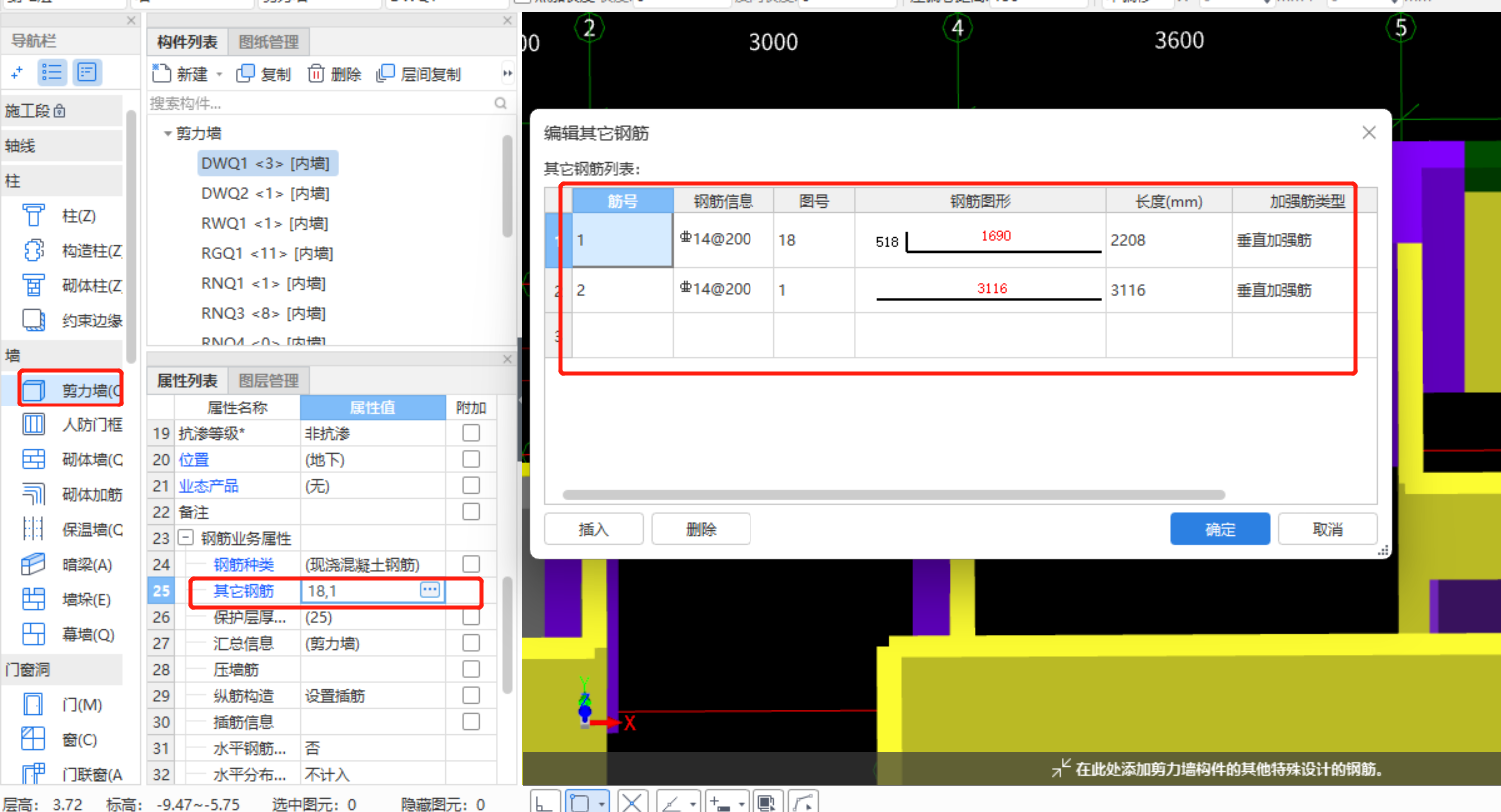Open dropdown beside rectangle snap tool
The image size is (1501, 812).
pos(601,803)
